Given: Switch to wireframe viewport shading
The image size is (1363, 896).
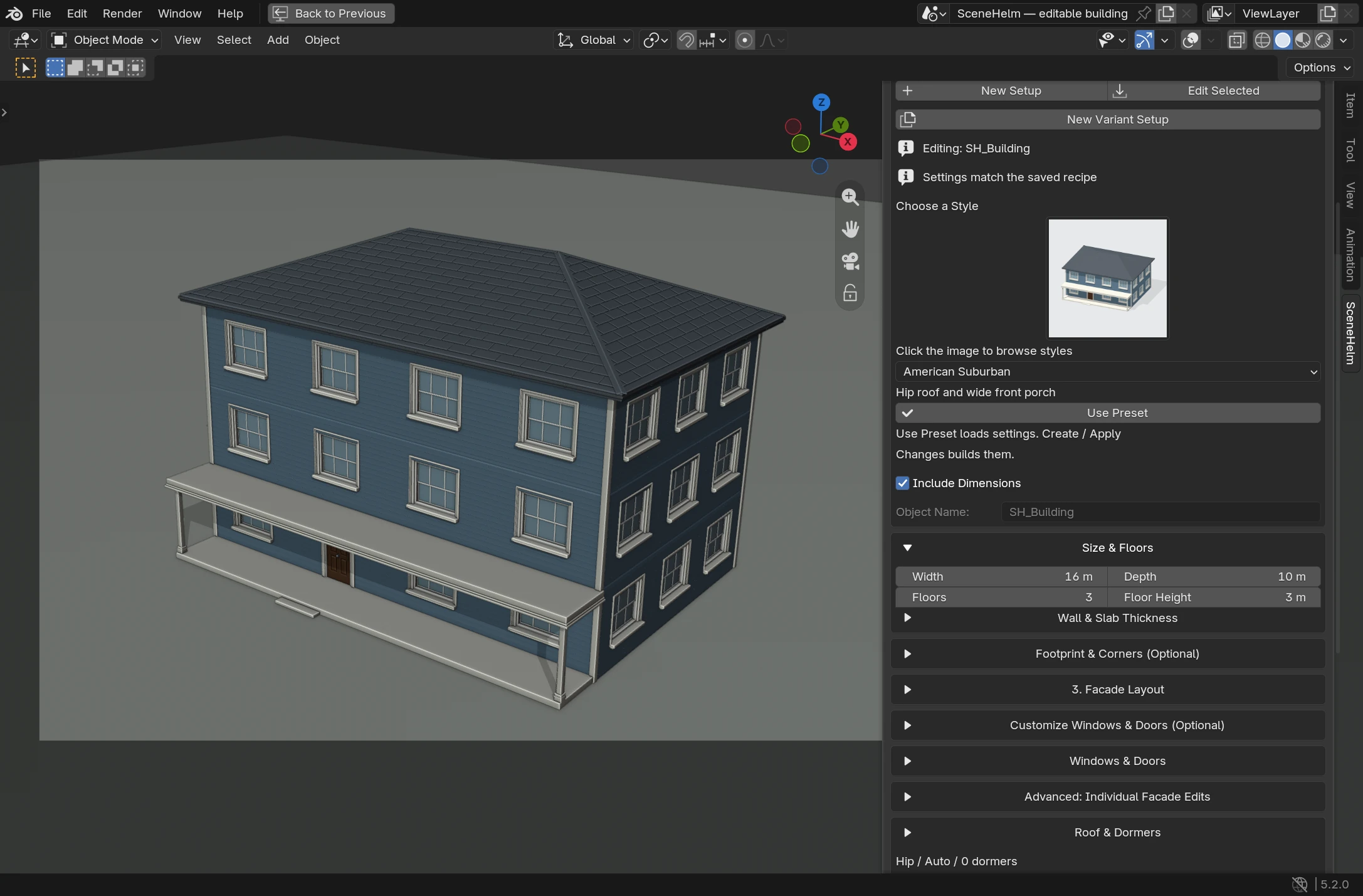Looking at the screenshot, I should tap(1263, 40).
